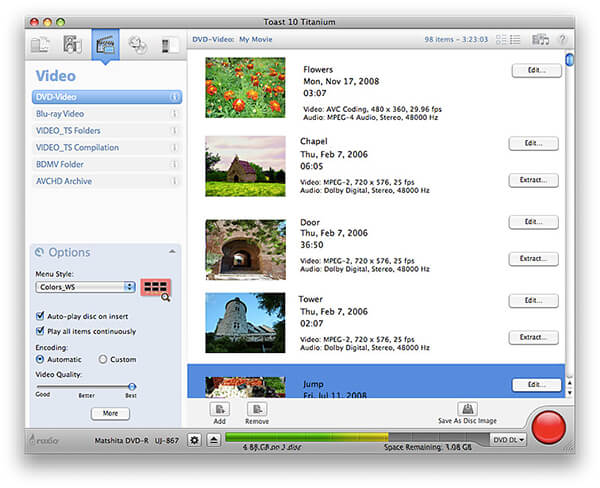Click the disc space usage bar
This screenshot has width=600, height=488.
click(357, 437)
